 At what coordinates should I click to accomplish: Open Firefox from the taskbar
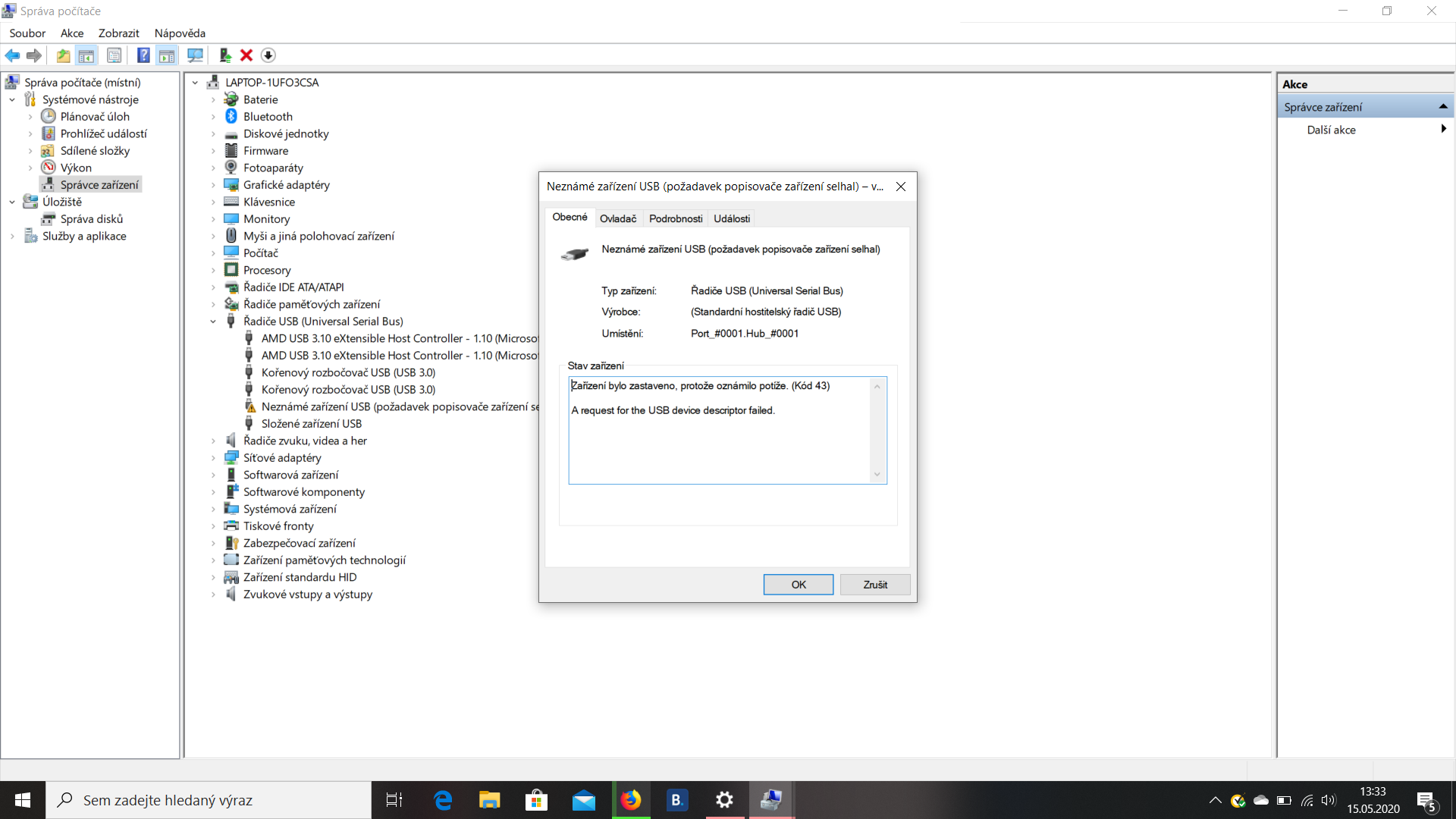(x=631, y=800)
